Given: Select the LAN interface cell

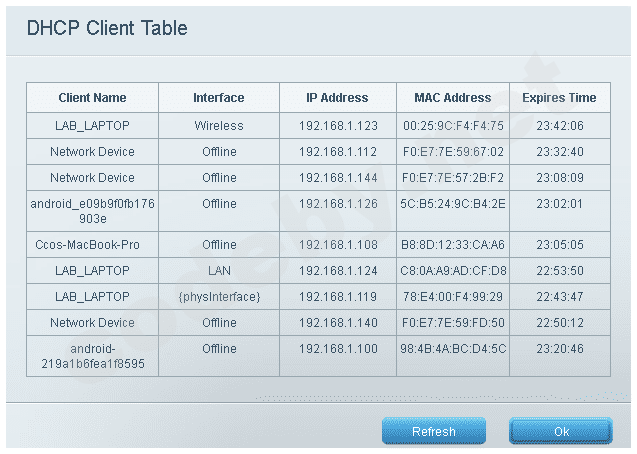Looking at the screenshot, I should pos(219,271).
